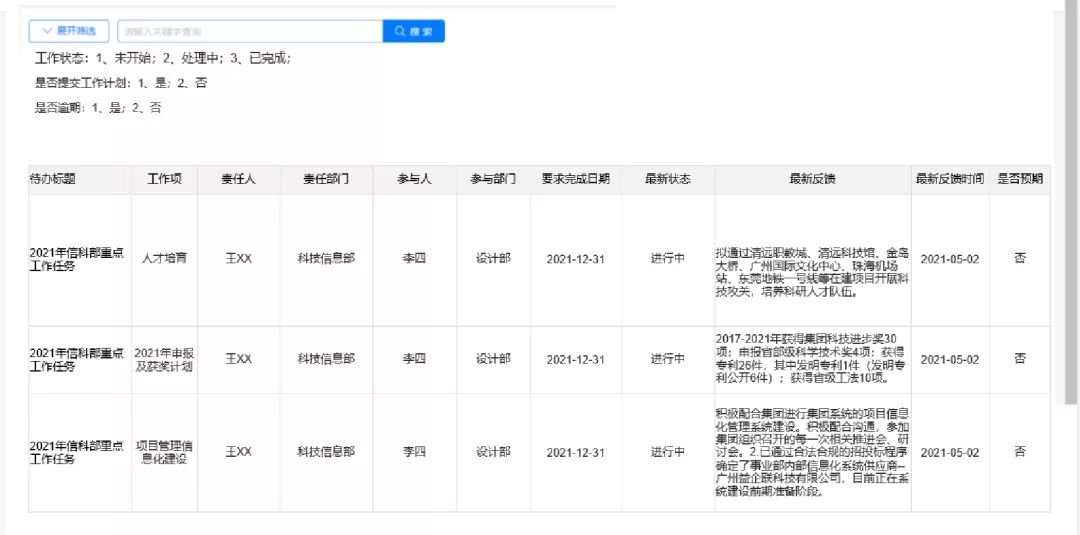The height and width of the screenshot is (535, 1080).
Task: Click the 是否预期 column header
Action: (x=1020, y=179)
